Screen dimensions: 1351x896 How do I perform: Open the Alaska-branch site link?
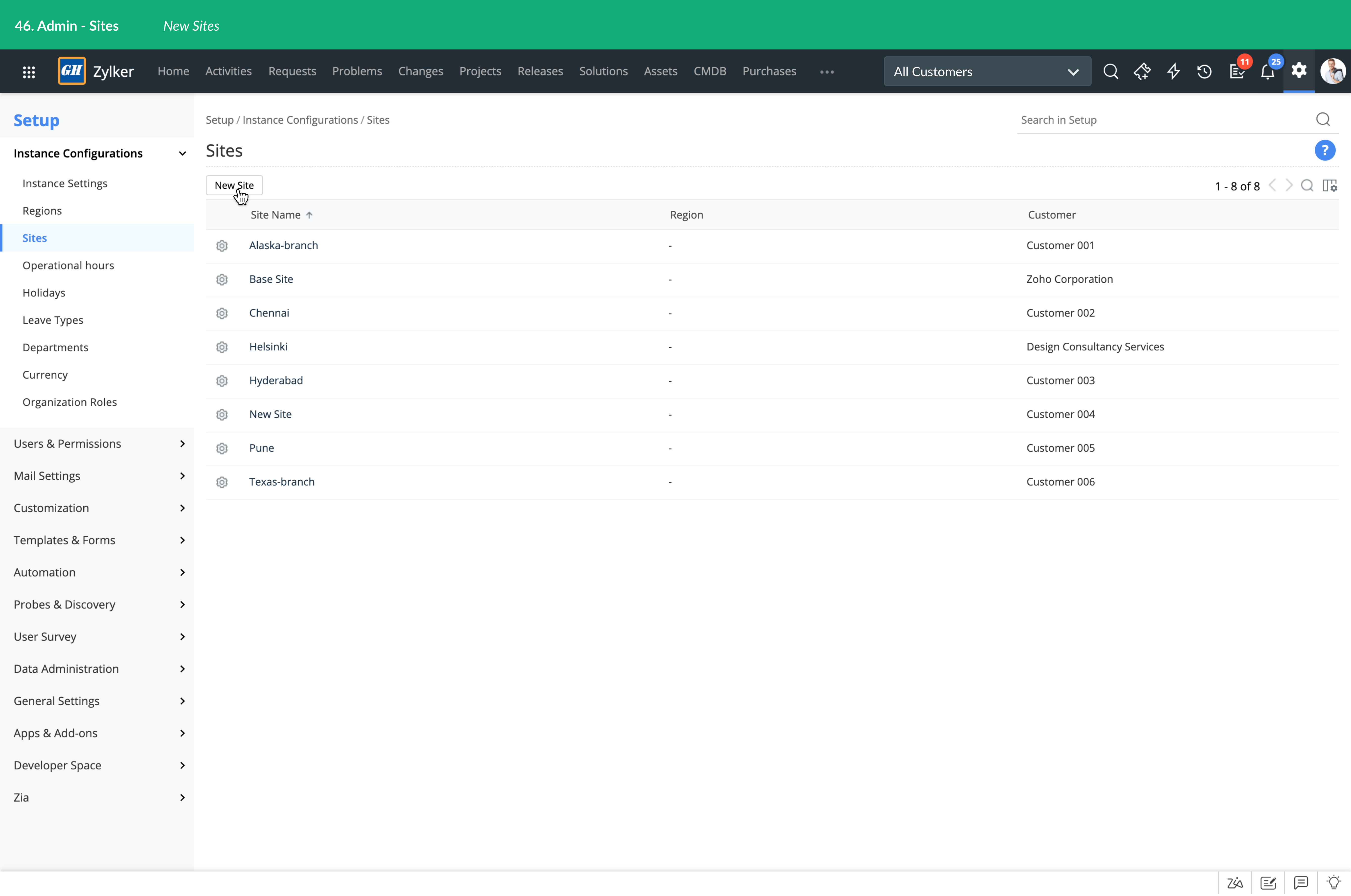283,245
